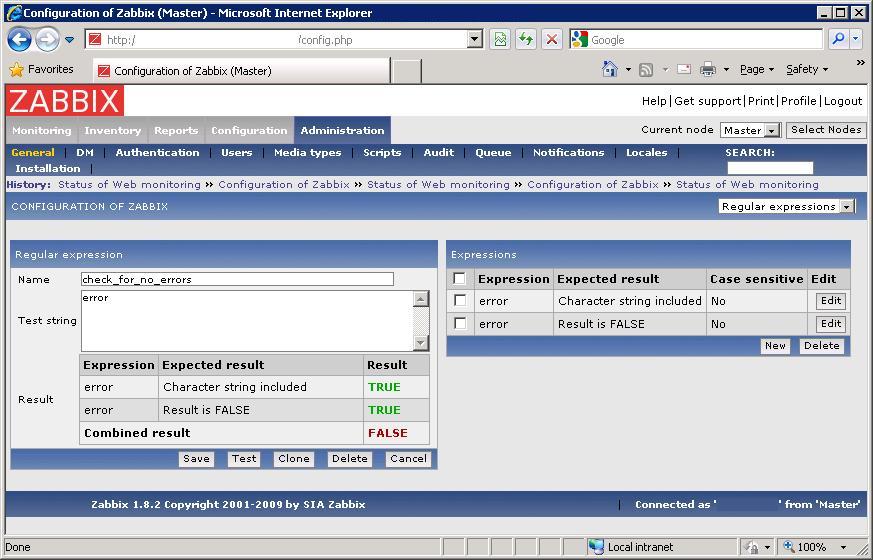Select the Configuration of Zabbix browser tab
Image resolution: width=873 pixels, height=560 pixels.
[242, 71]
